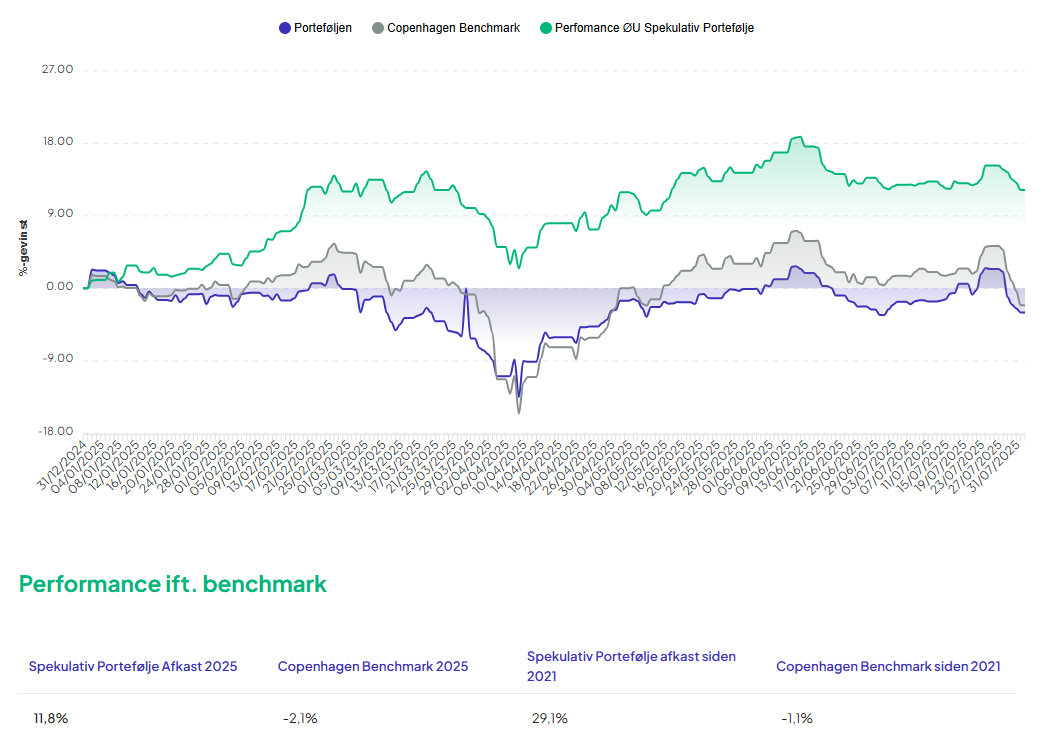Click Copenhagen Benchmark siden 2021 header
This screenshot has width=1055, height=736.
888,666
